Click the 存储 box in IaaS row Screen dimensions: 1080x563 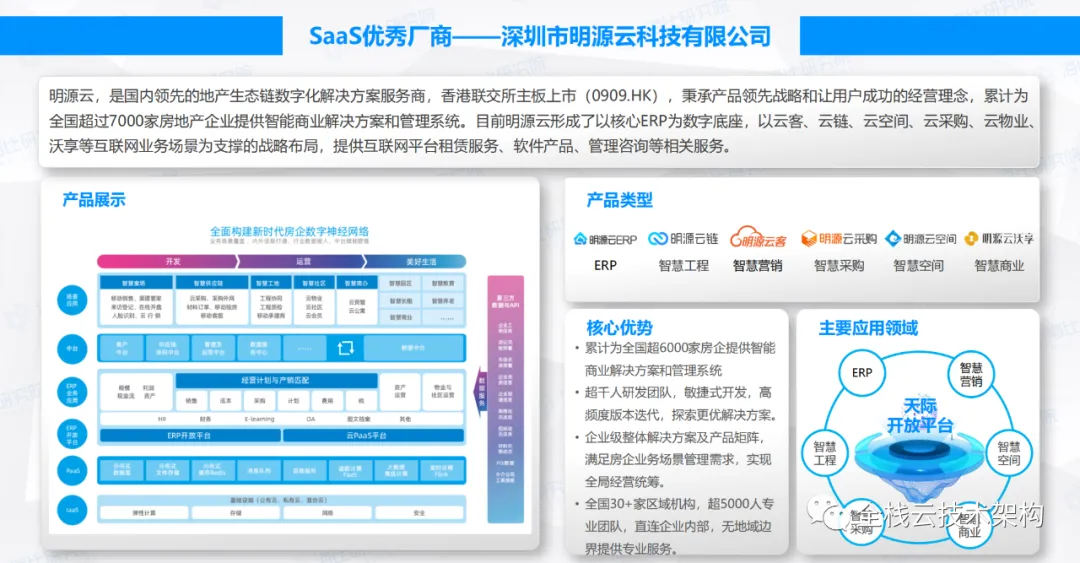236,513
